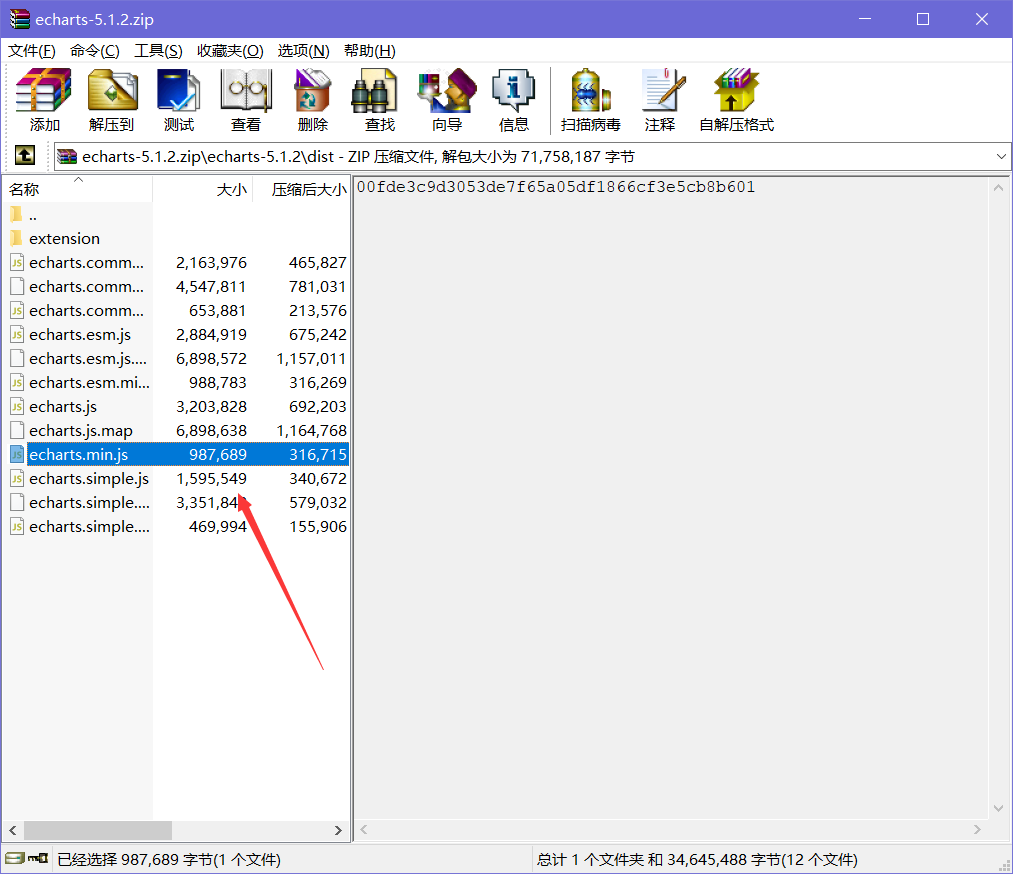1013x874 pixels.
Task: Click the packed size 155,906
Action: click(x=318, y=526)
